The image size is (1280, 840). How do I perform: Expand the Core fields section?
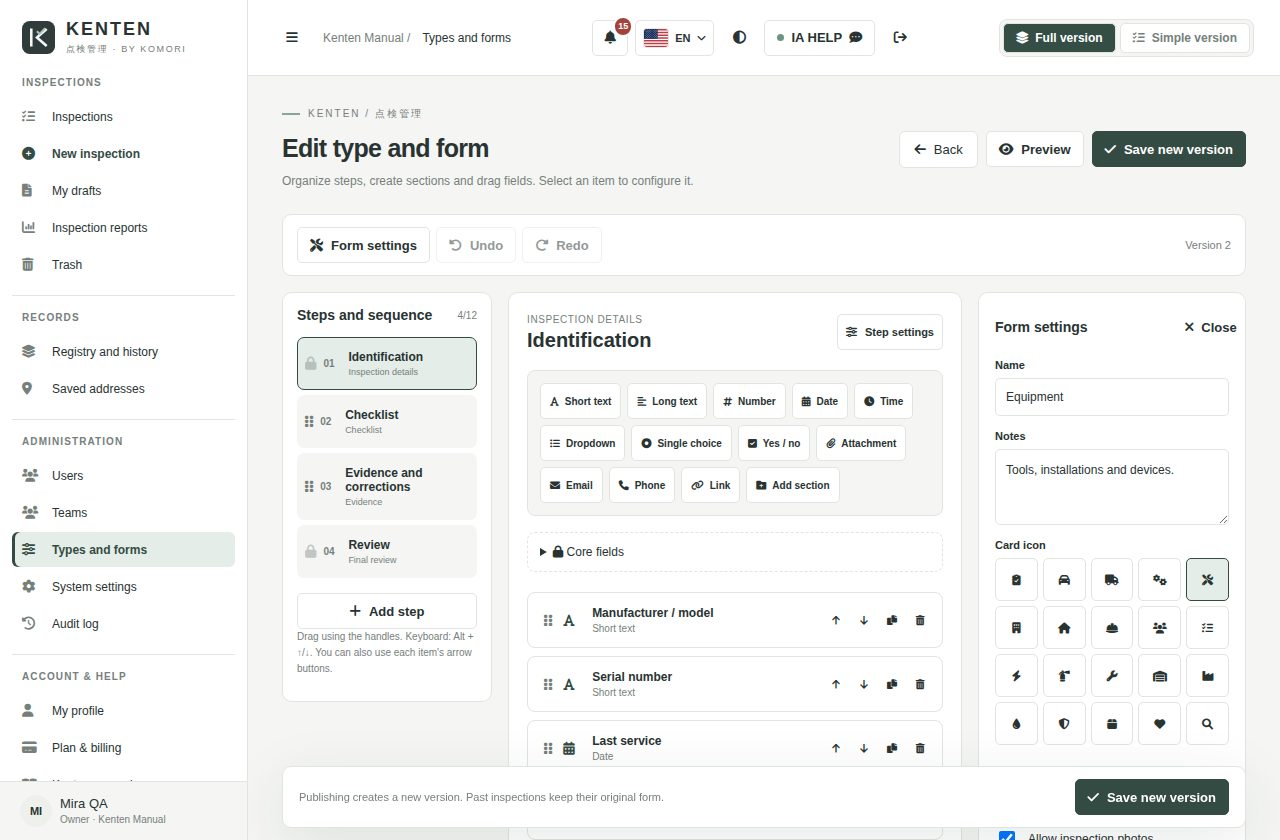(735, 552)
